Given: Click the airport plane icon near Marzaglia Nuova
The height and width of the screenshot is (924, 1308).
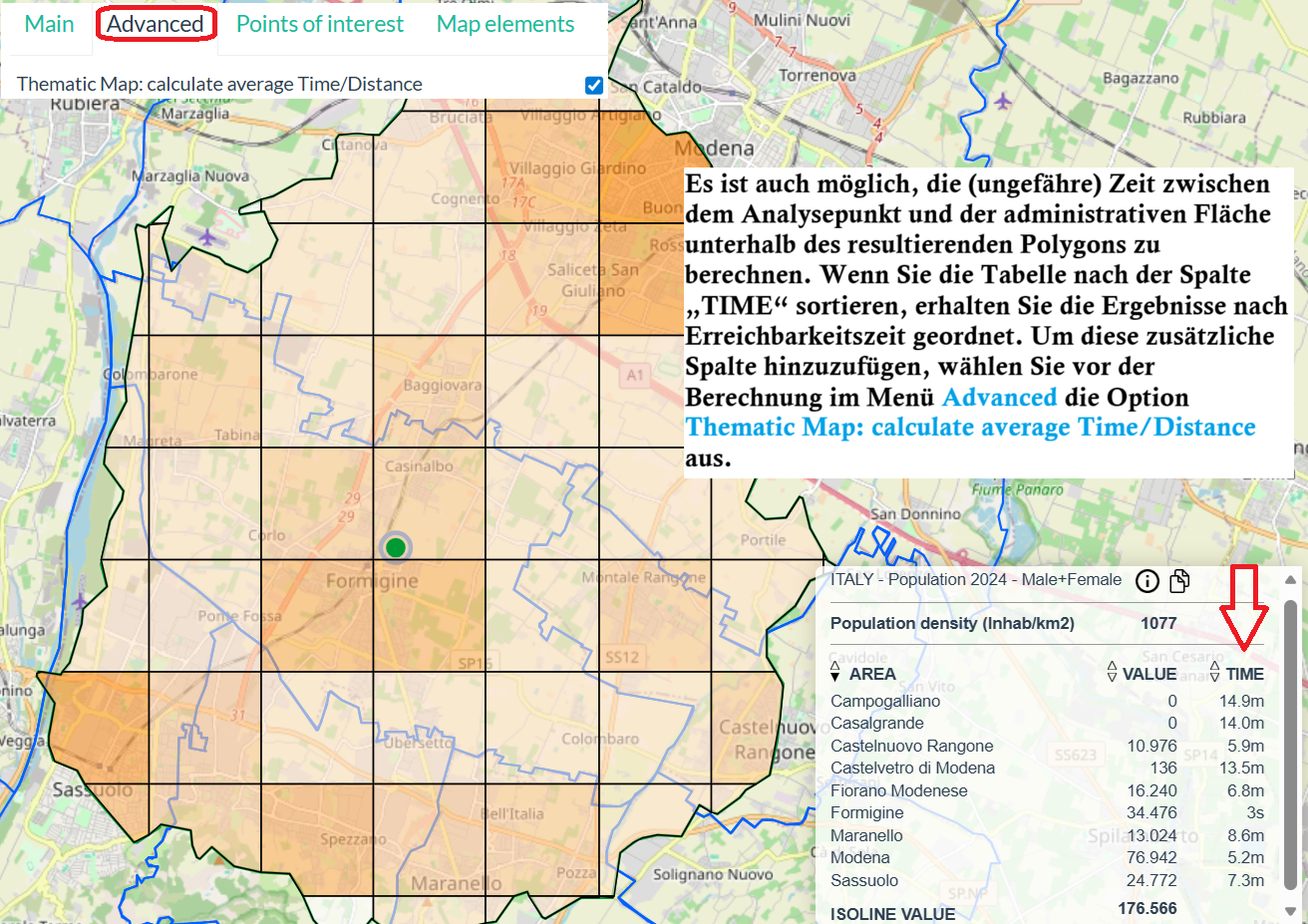Looking at the screenshot, I should point(206,237).
